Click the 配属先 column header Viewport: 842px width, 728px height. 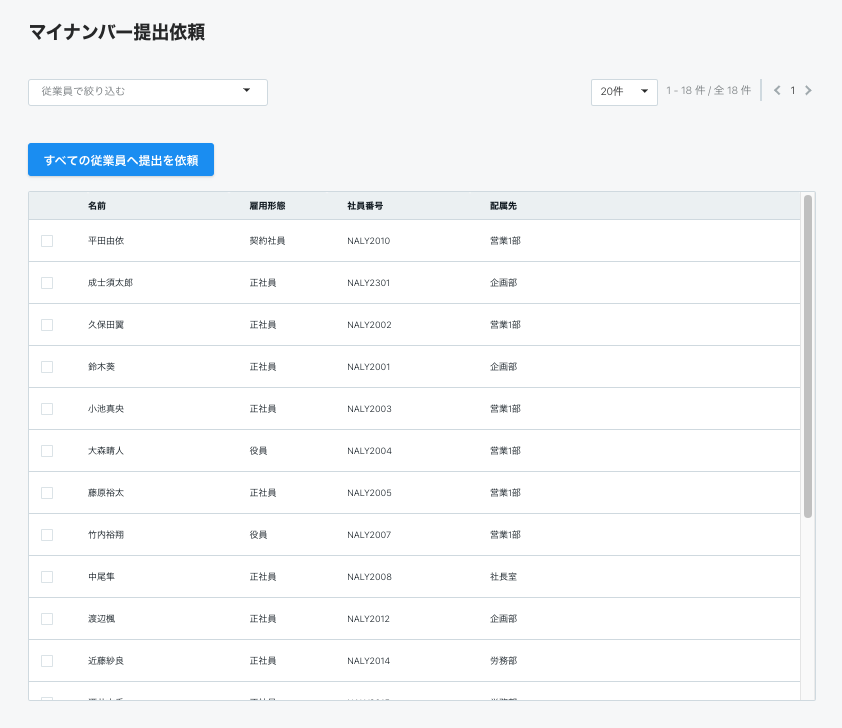[x=503, y=206]
